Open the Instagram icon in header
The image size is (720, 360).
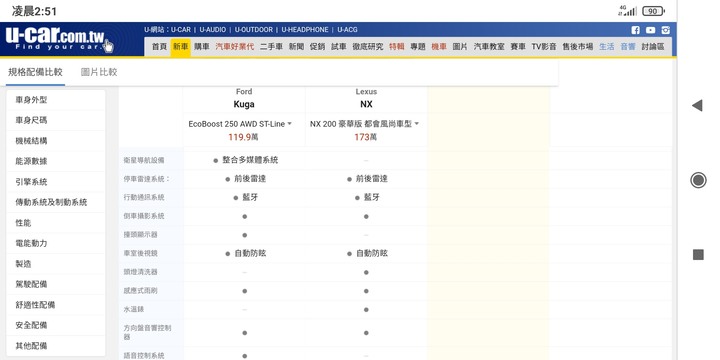pos(665,30)
